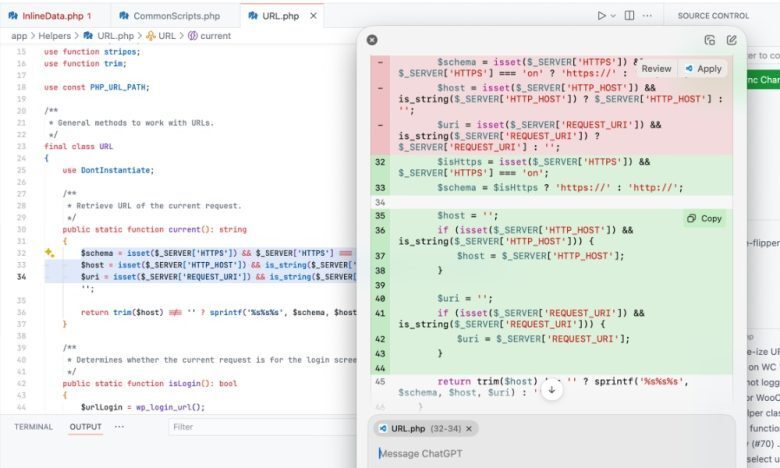Select the URL.php breadcrumb segment
Viewport: 780px width, 468px height.
[x=109, y=36]
